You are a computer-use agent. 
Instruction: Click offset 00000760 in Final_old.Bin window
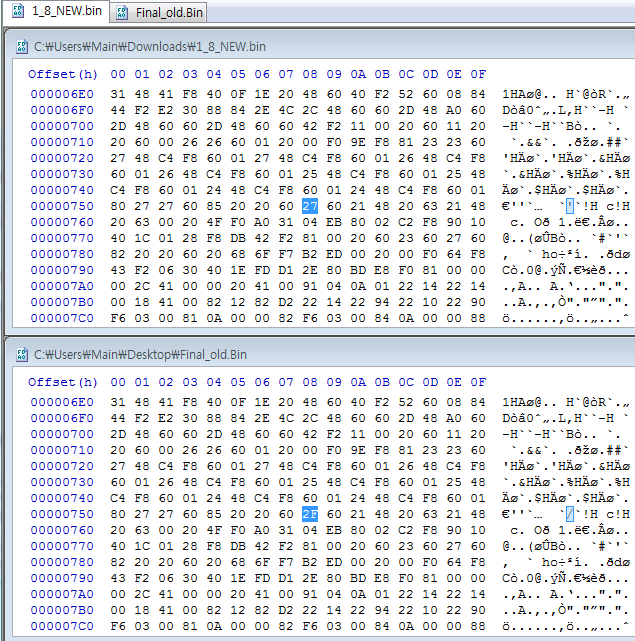pyautogui.click(x=62, y=530)
